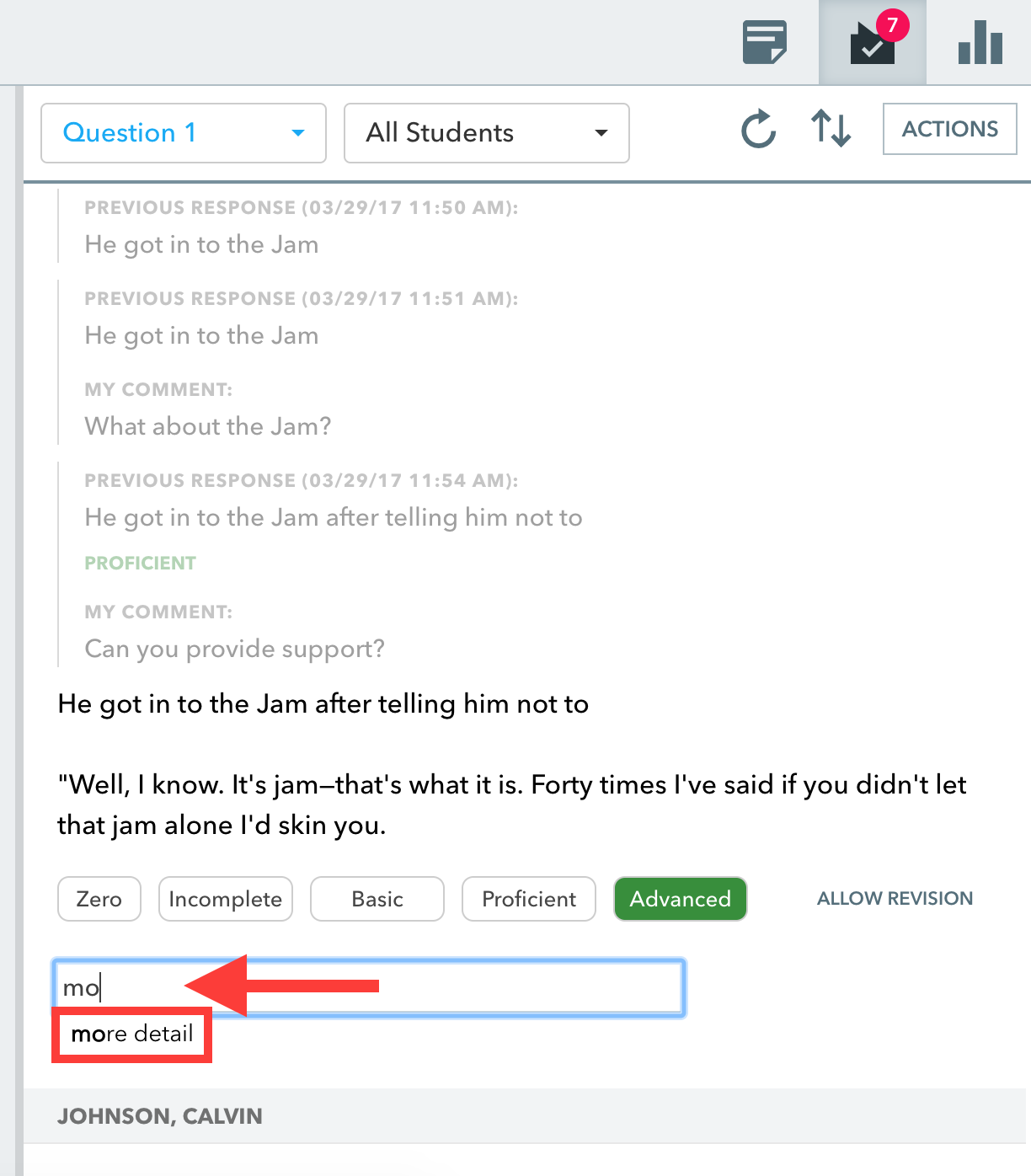Open the bar chart reports icon
This screenshot has height=1176, width=1031.
(x=980, y=42)
